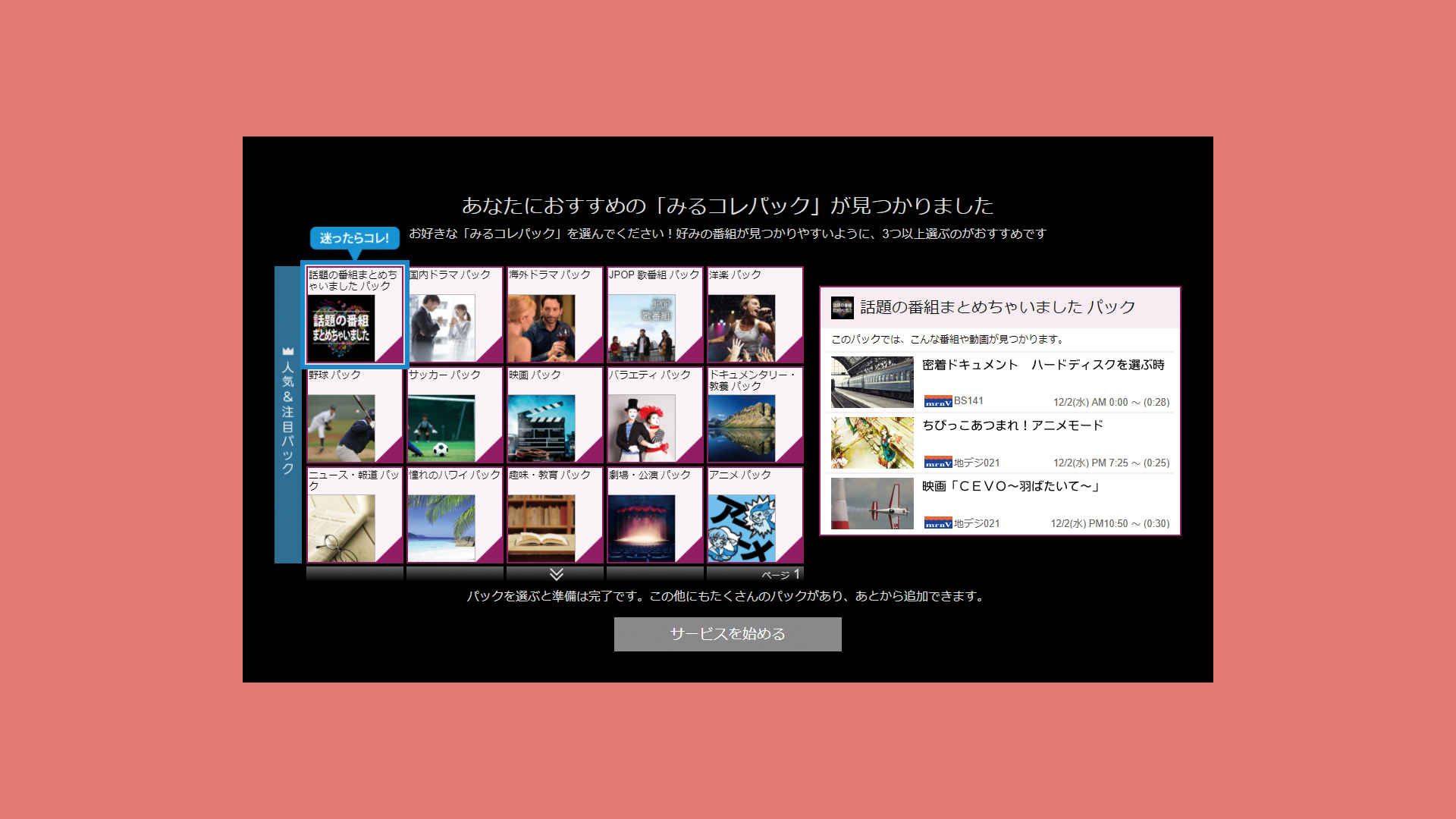This screenshot has height=819, width=1456.
Task: Click the 迷ったらコレ! badge
Action: 356,238
